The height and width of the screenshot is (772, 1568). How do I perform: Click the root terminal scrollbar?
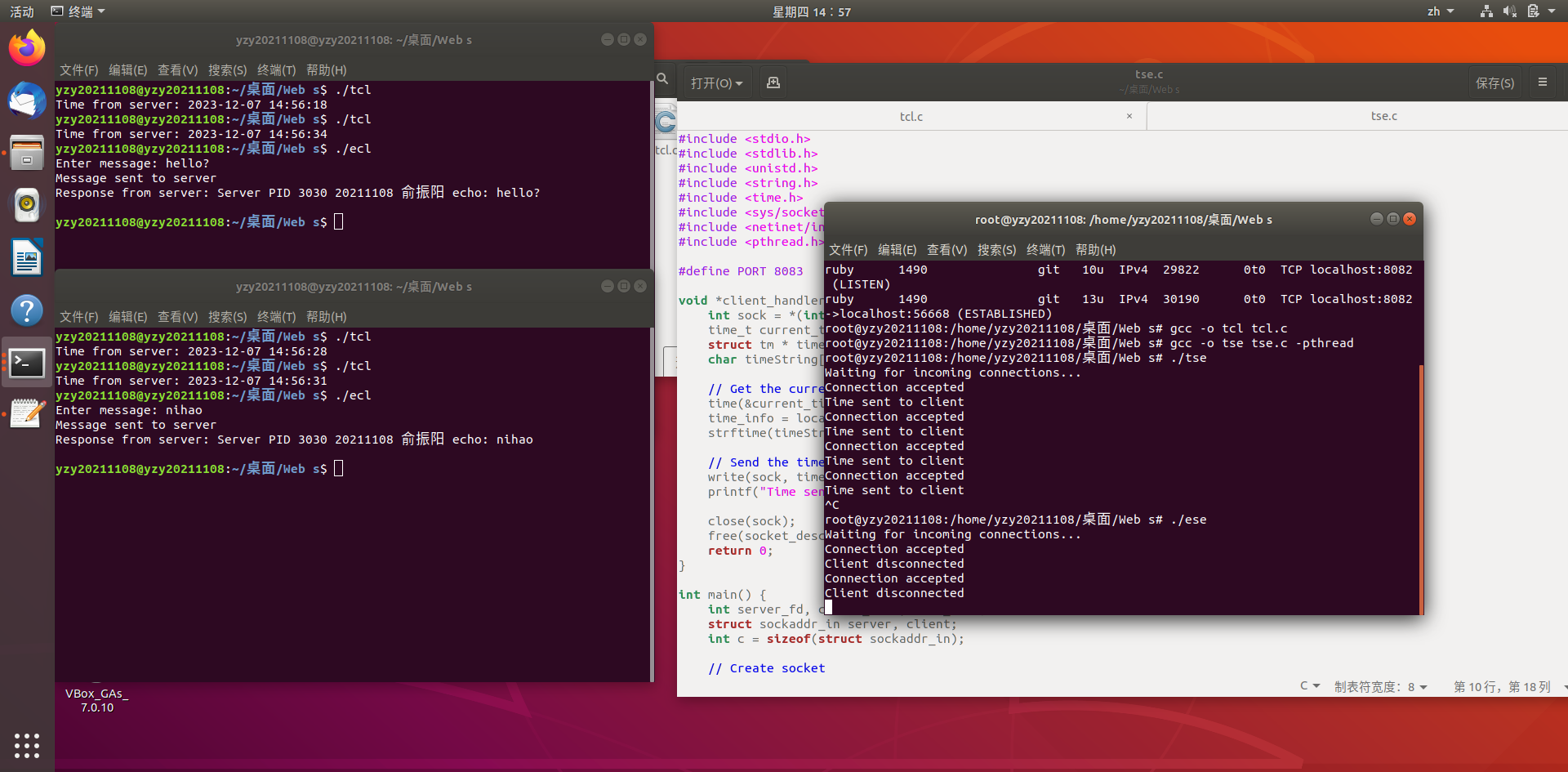tap(1421, 489)
